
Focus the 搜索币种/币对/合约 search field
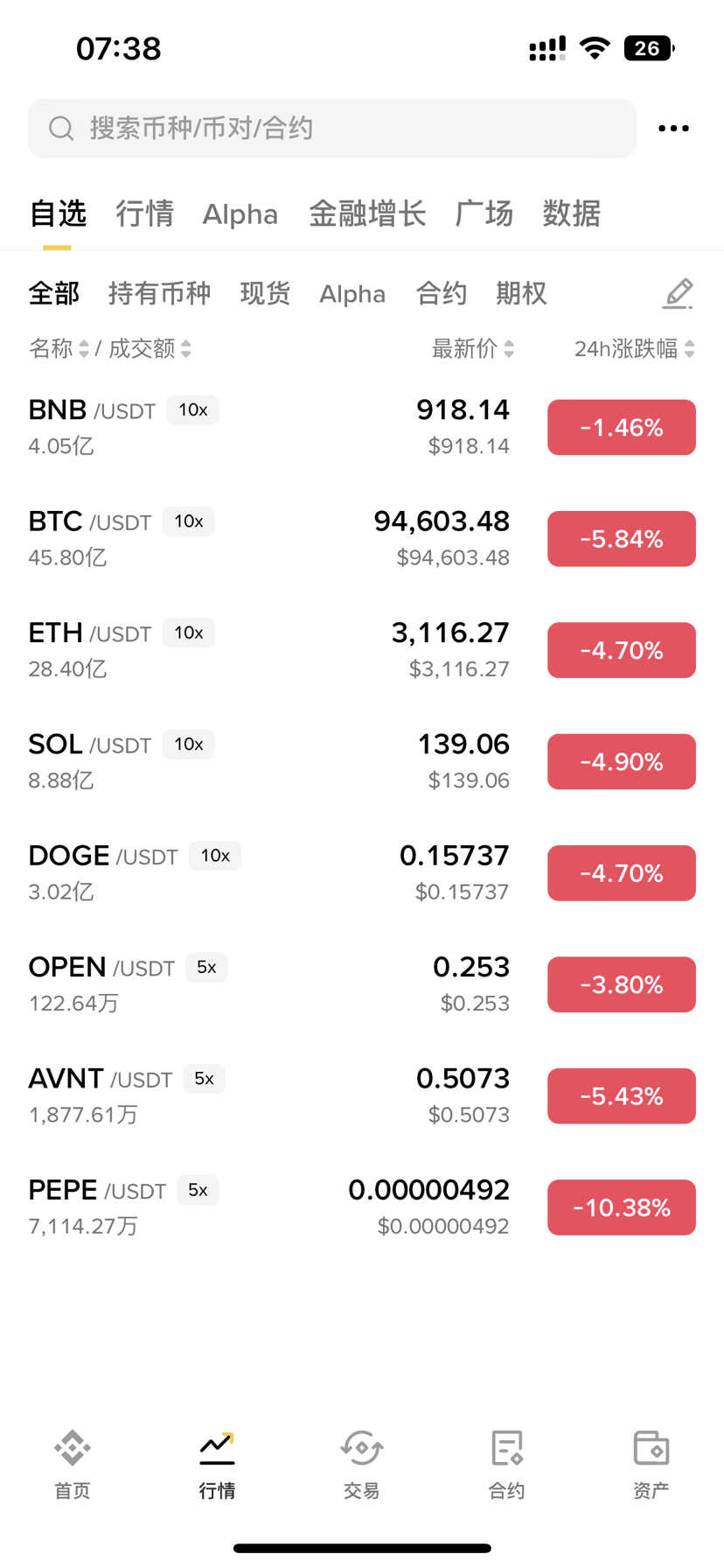coord(332,129)
